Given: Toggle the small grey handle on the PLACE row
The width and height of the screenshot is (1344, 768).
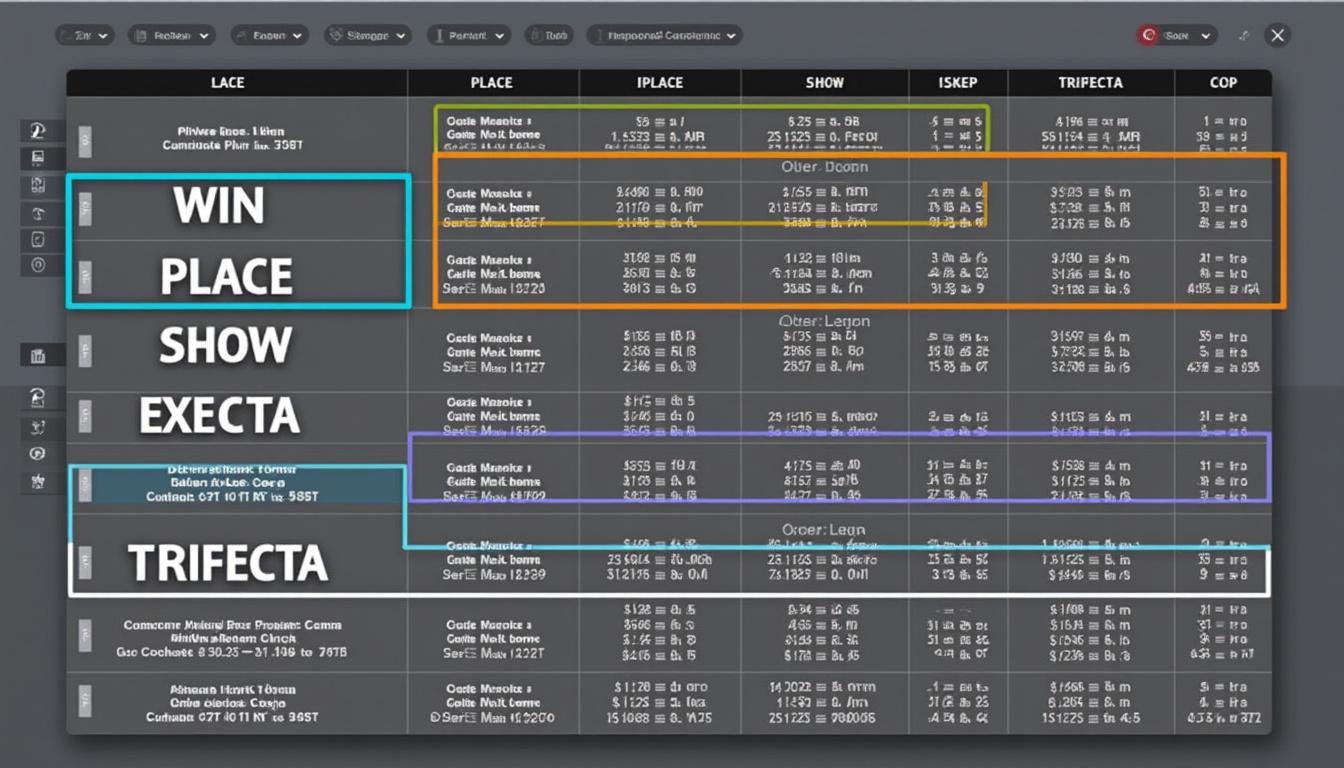Looking at the screenshot, I should [85, 275].
